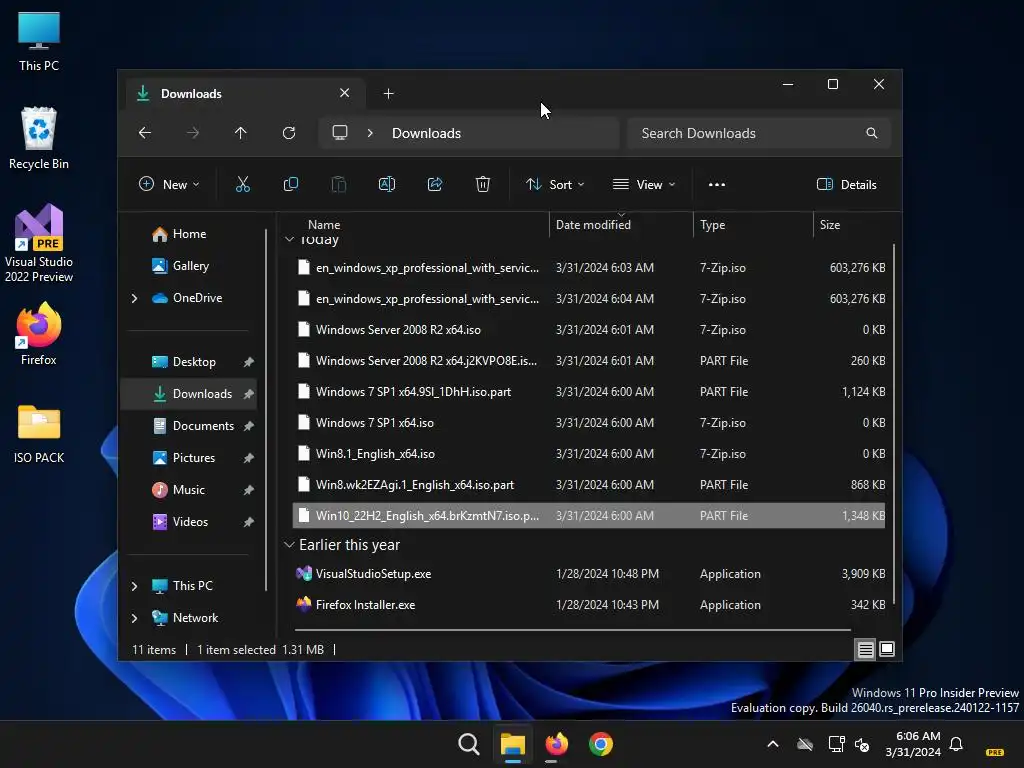Click breadcrumb chevron before Downloads

coord(370,133)
